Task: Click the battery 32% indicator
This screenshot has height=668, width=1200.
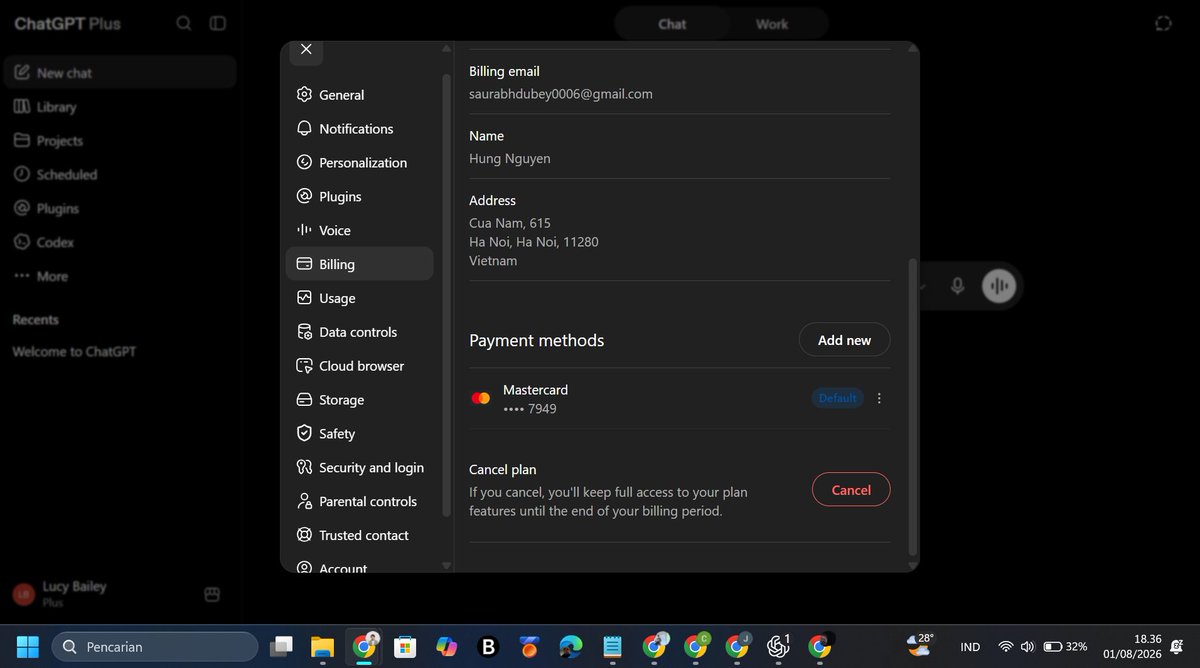Action: (1063, 647)
